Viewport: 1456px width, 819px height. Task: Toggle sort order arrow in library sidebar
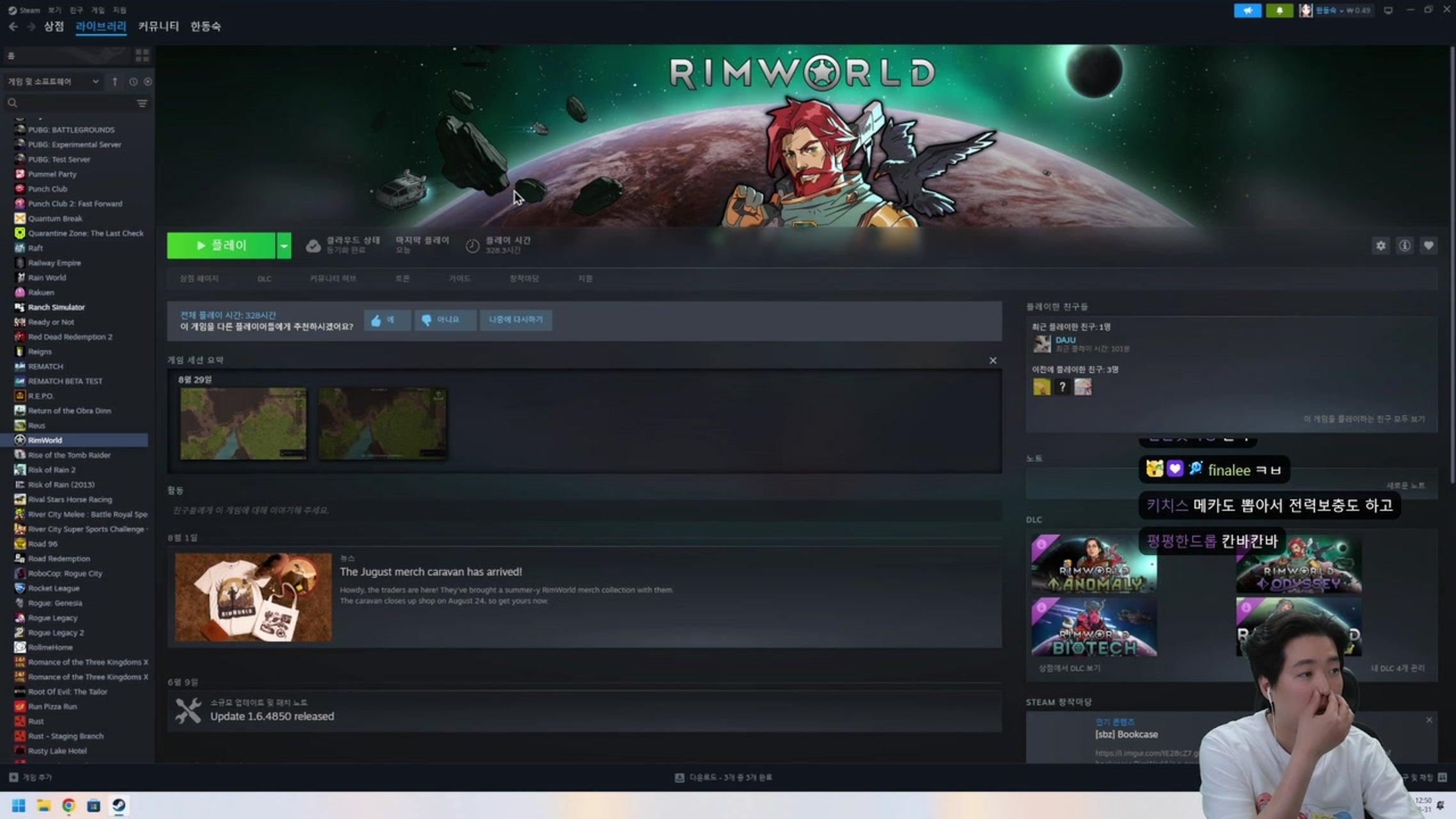(x=115, y=81)
